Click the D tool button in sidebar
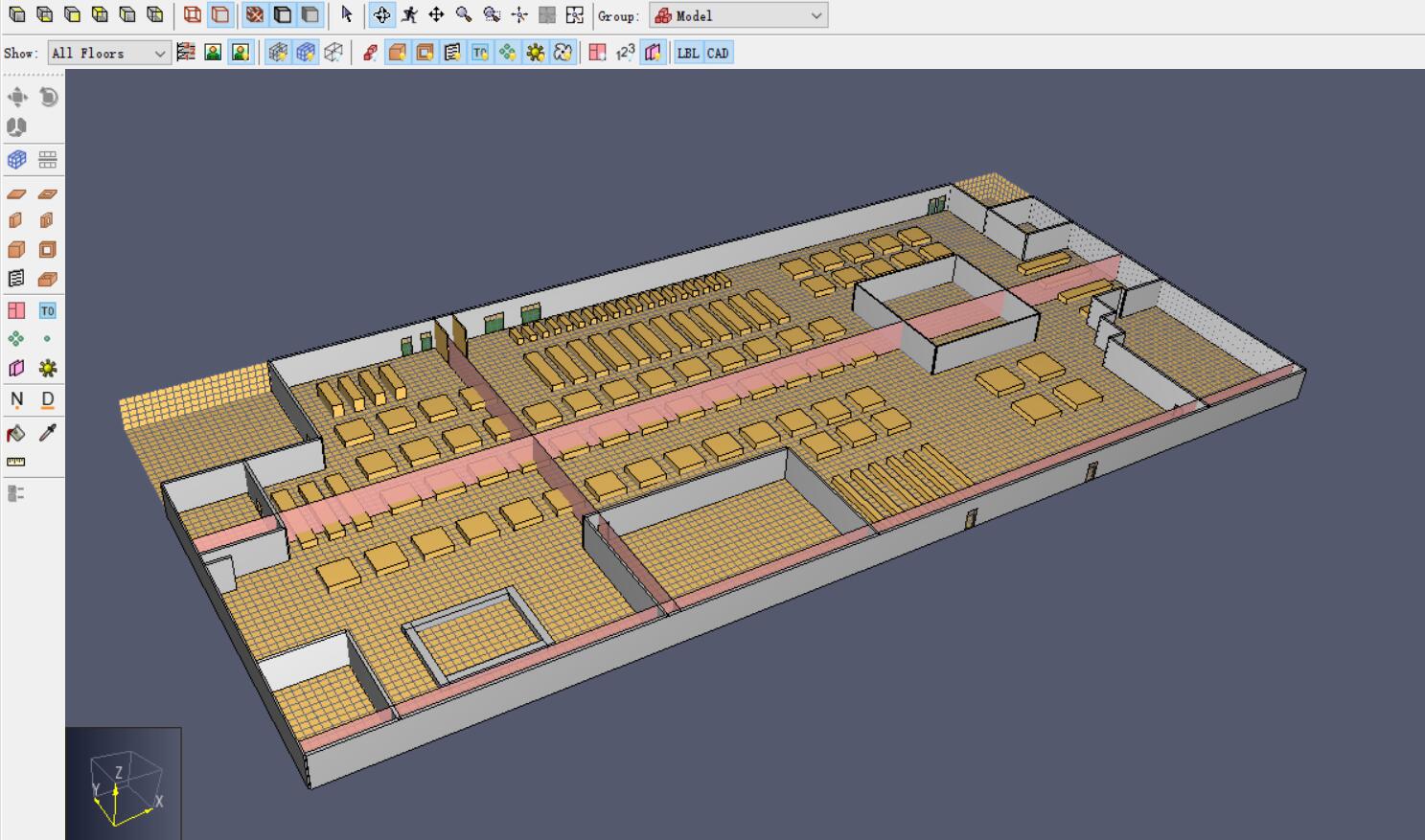This screenshot has width=1425, height=840. pos(47,399)
